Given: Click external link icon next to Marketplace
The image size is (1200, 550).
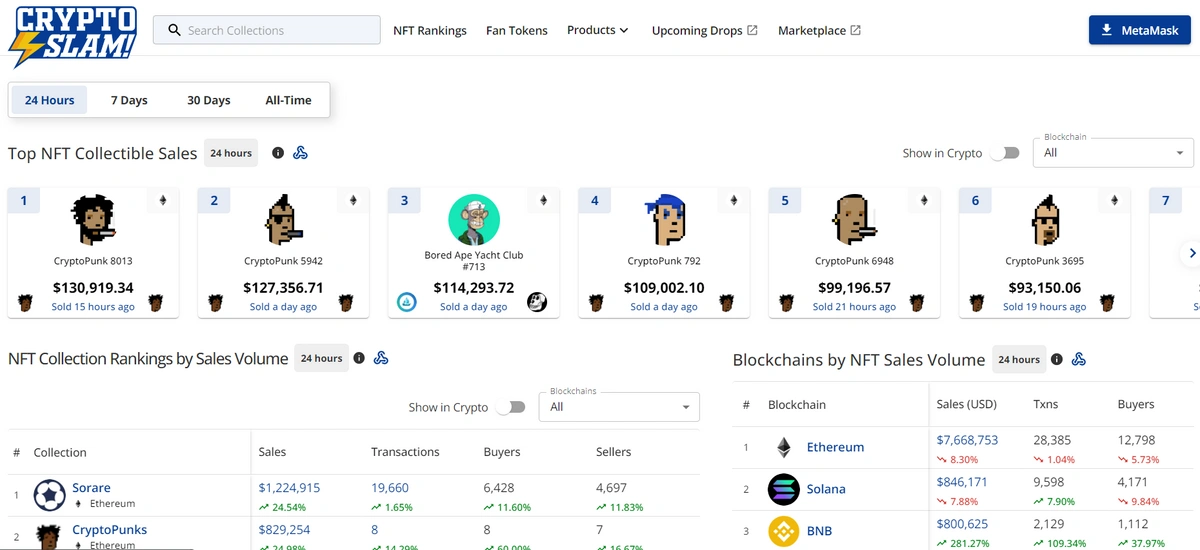Looking at the screenshot, I should point(855,31).
